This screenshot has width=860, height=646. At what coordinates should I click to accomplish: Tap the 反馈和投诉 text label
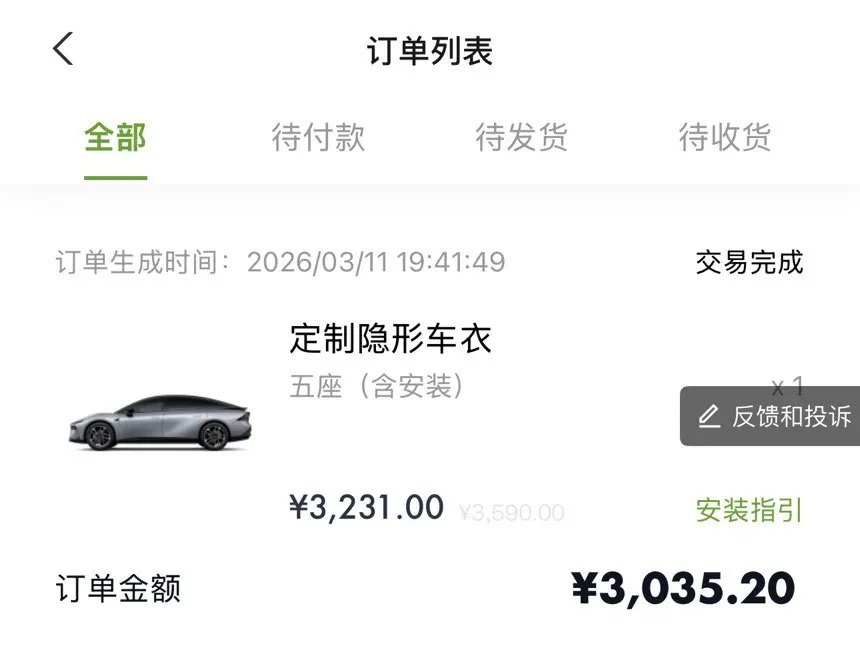pyautogui.click(x=791, y=416)
